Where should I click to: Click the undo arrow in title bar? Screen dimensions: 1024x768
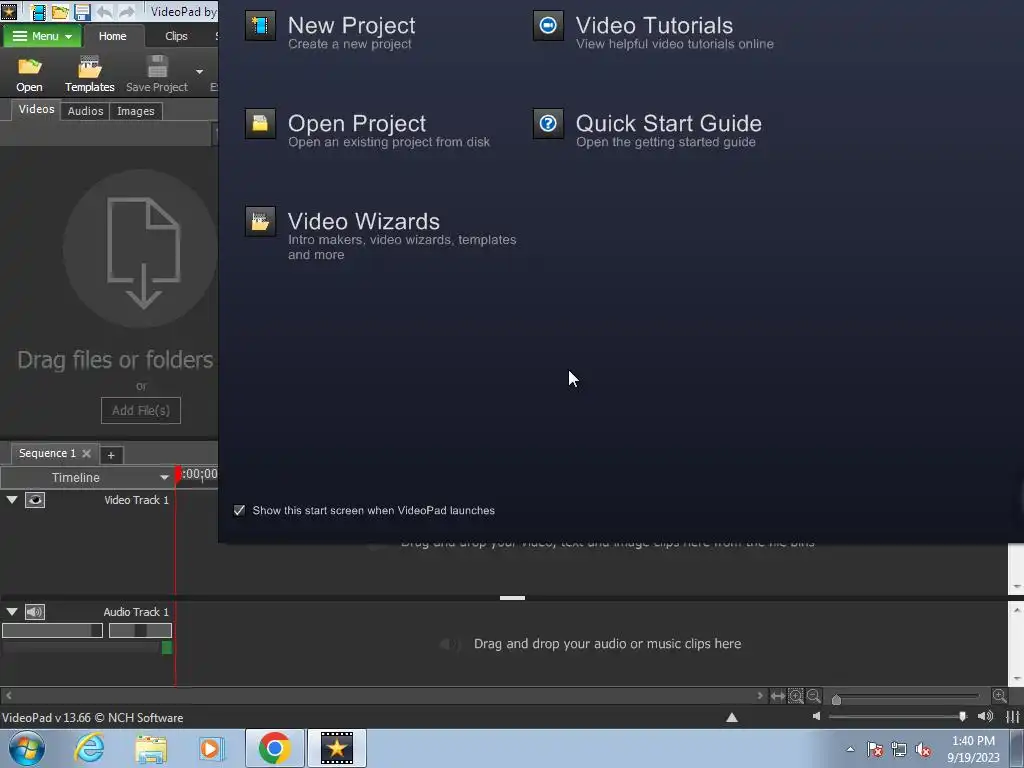point(104,12)
